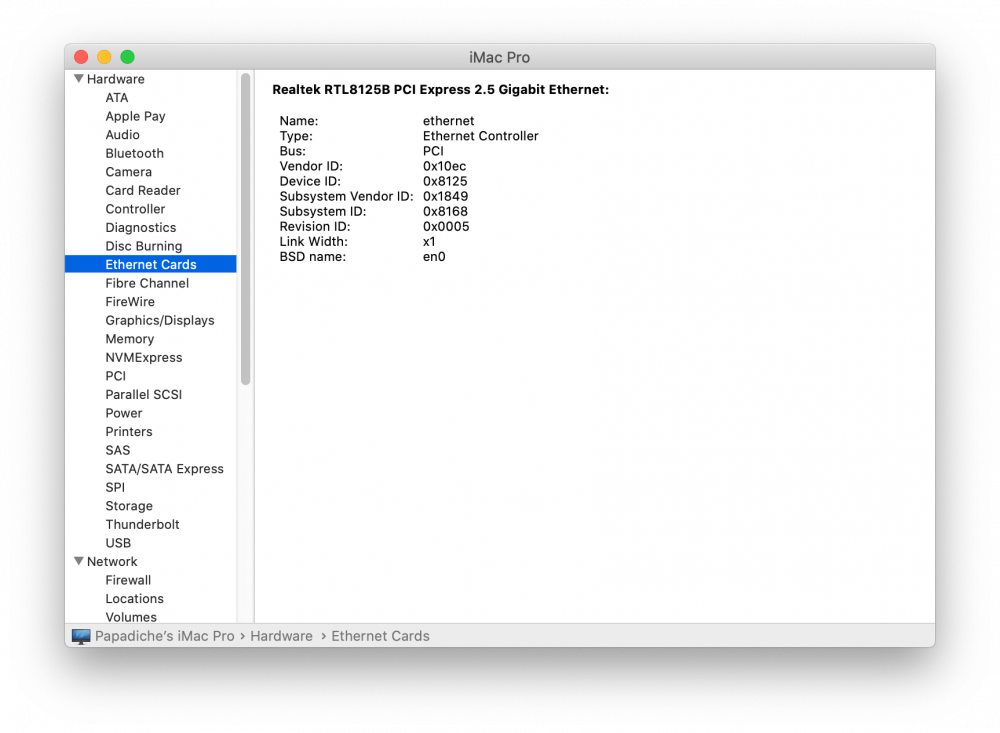Click the Subsystem ID value 0x8168
The width and height of the screenshot is (1000, 733).
[x=446, y=211]
